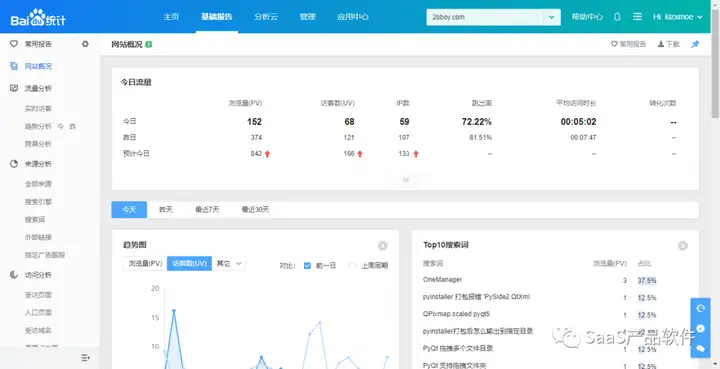The image size is (720, 369).
Task: Open 应用中心 in top navigation
Action: tap(353, 17)
